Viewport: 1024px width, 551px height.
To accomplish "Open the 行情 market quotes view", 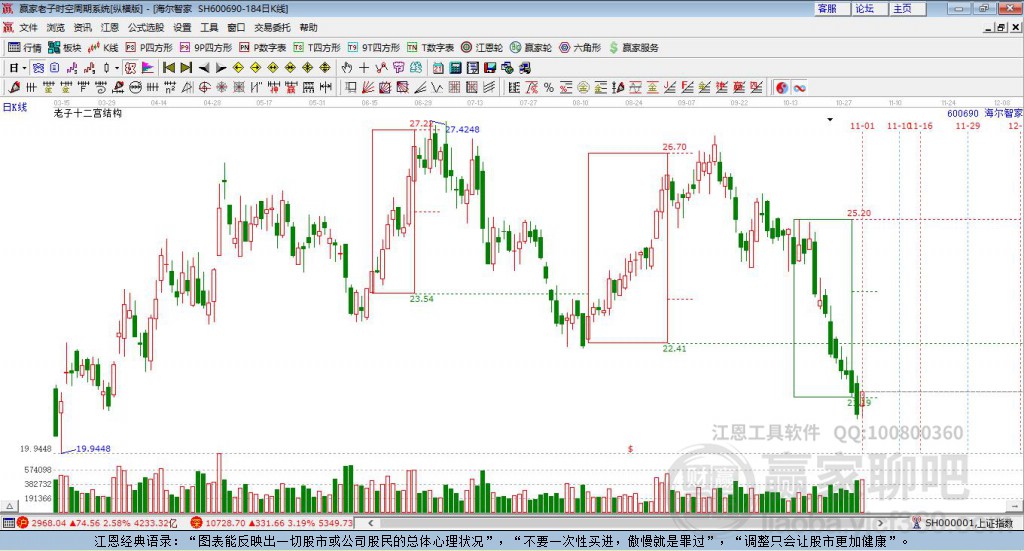I will [24, 48].
